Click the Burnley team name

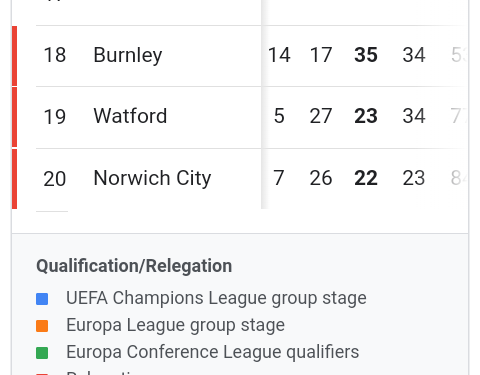point(128,55)
